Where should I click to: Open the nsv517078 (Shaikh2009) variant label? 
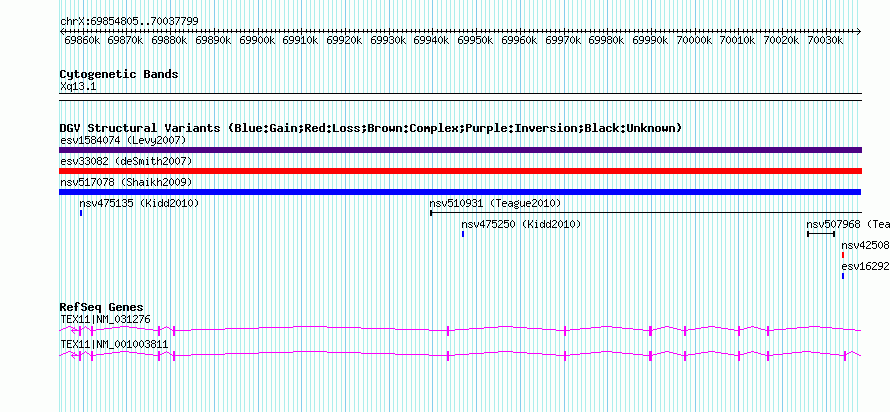pyautogui.click(x=126, y=182)
